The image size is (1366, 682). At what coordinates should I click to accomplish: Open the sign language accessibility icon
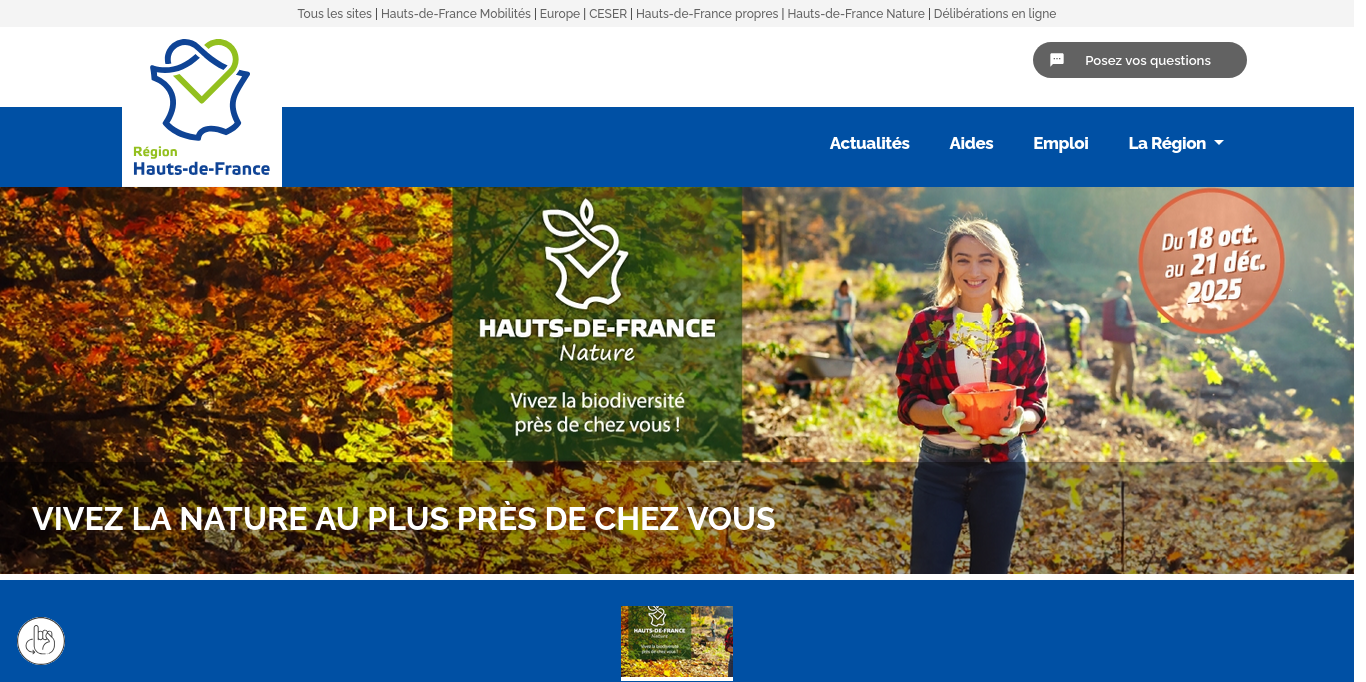41,641
